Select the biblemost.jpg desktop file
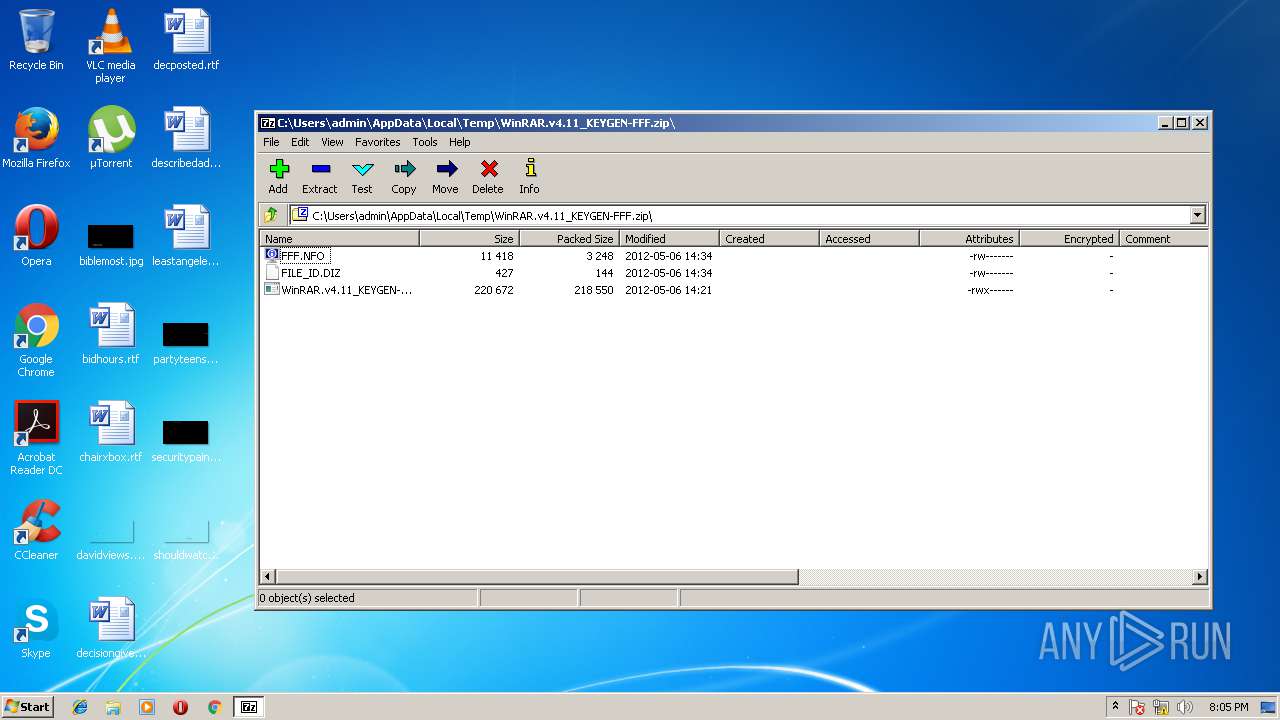 pyautogui.click(x=110, y=244)
